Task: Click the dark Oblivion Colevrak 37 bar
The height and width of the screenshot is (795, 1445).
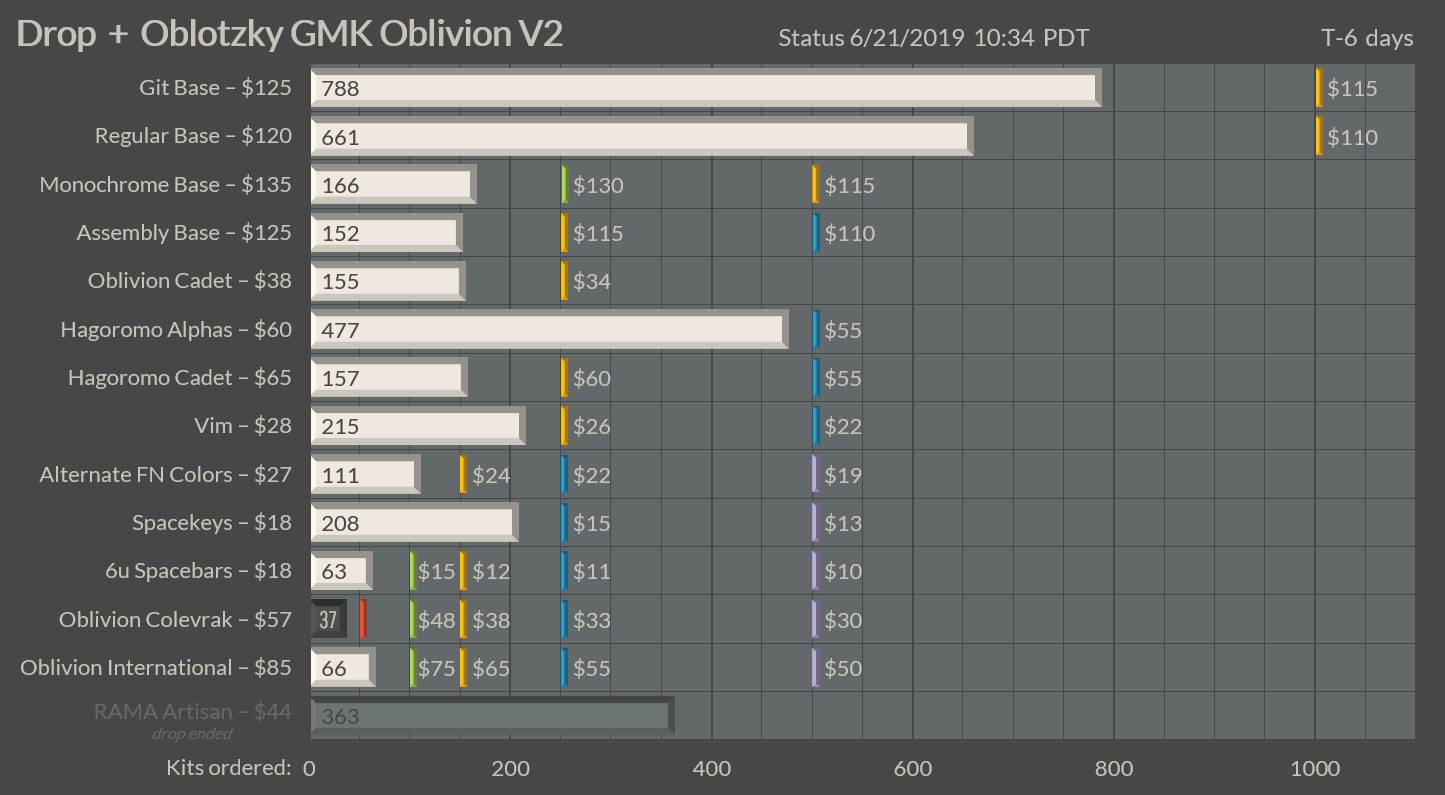Action: 328,619
